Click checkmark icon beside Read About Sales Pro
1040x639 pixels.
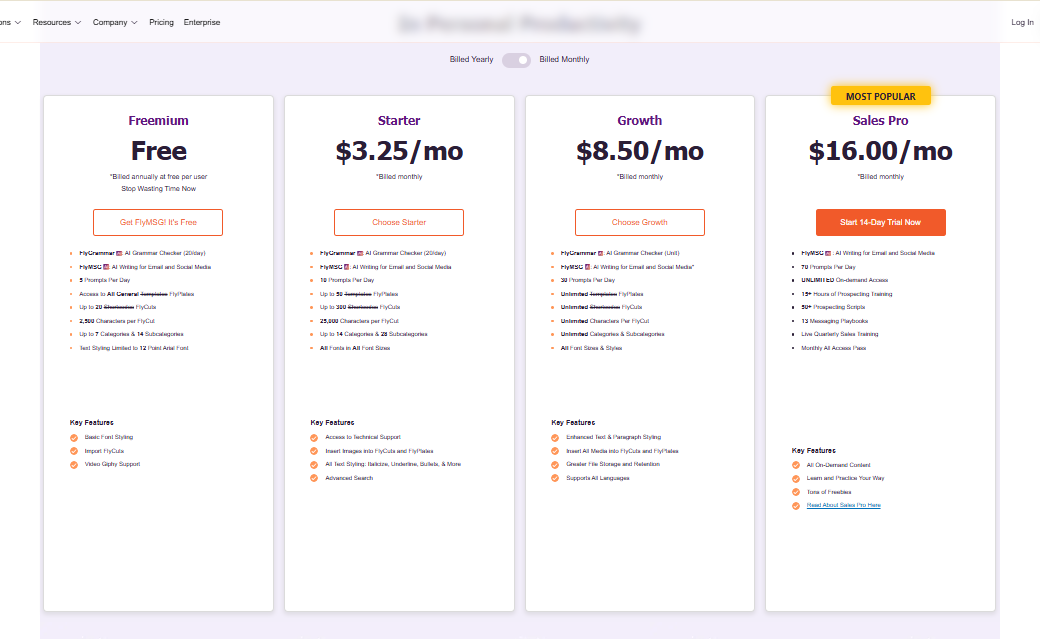pyautogui.click(x=796, y=506)
